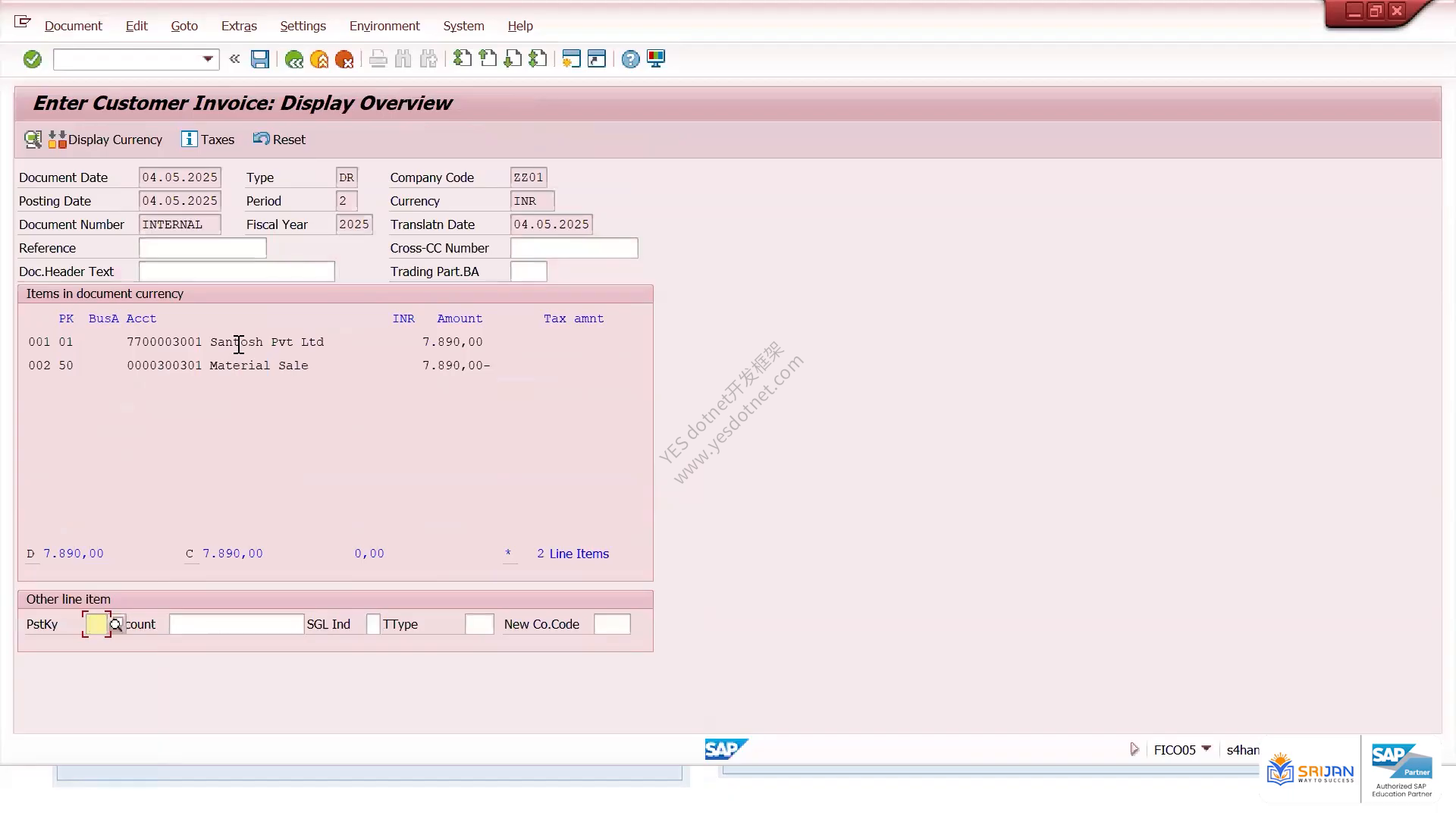Open the Help question mark icon
The width and height of the screenshot is (1456, 819).
pos(630,59)
